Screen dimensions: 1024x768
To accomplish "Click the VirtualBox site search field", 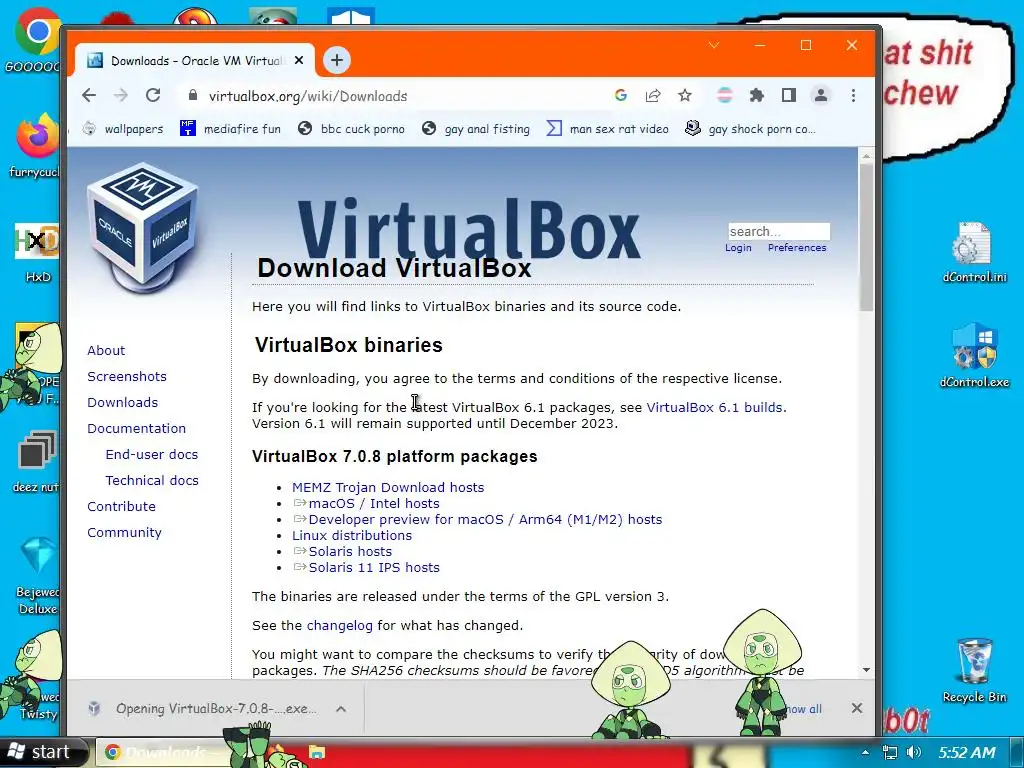I will [x=778, y=231].
